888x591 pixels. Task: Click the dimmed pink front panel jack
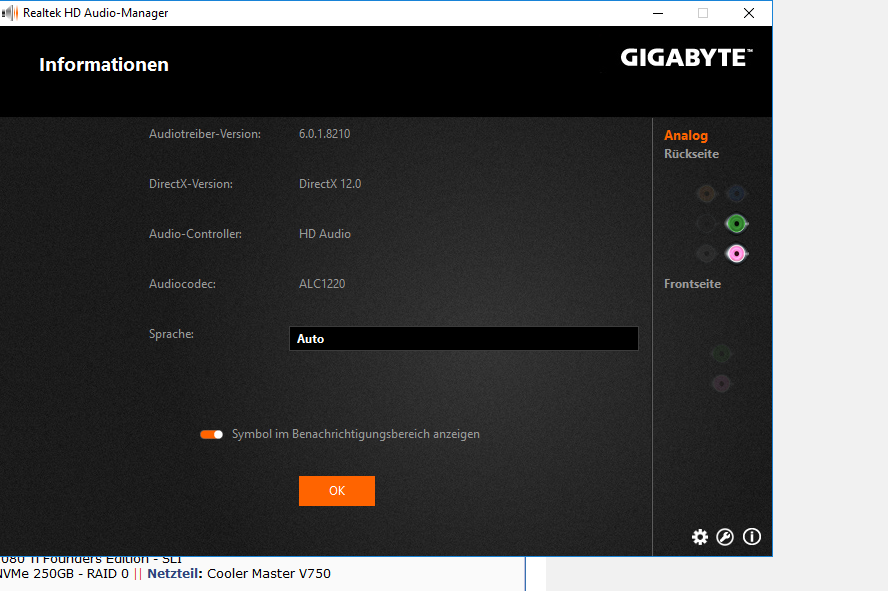pos(721,384)
